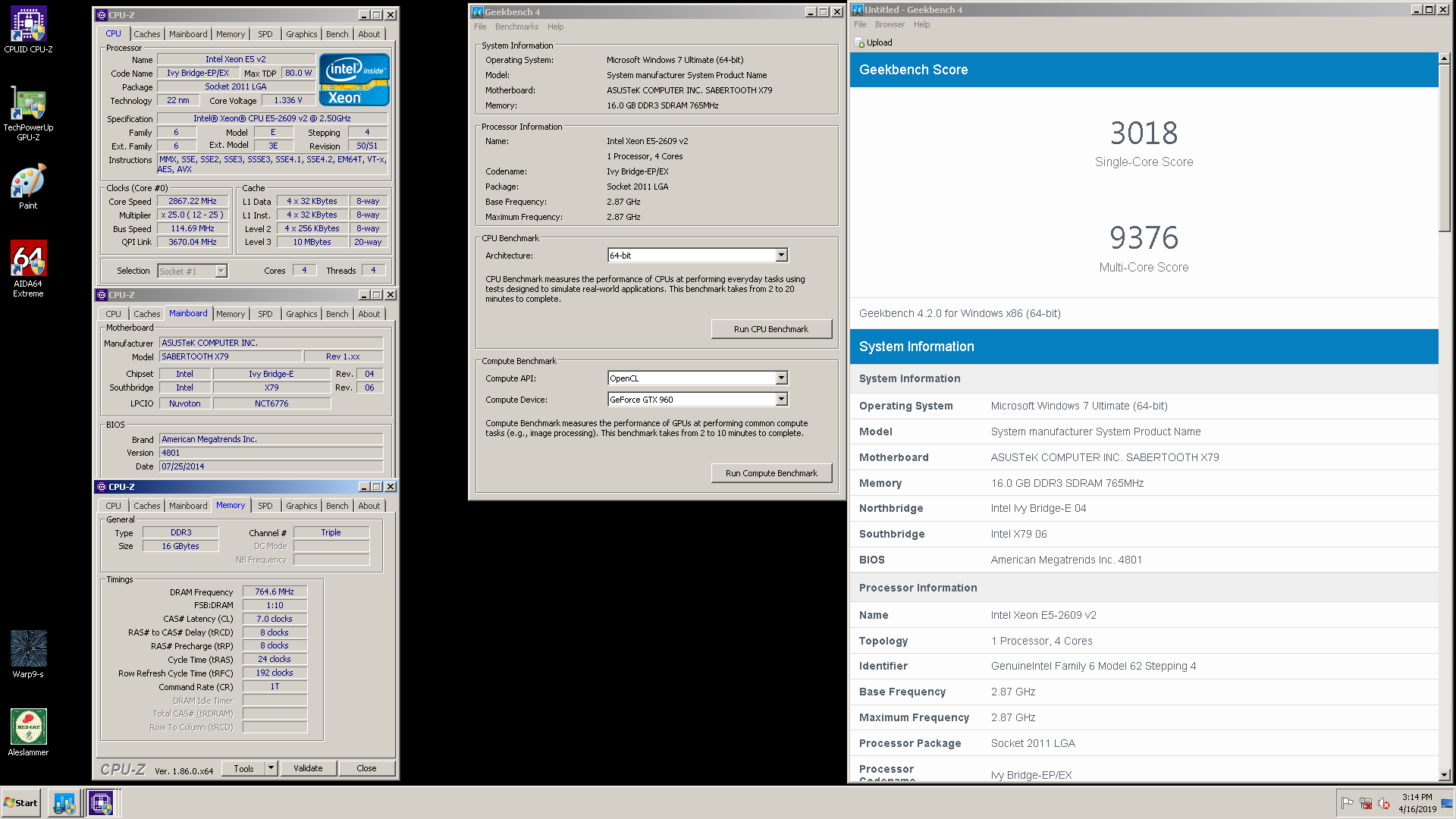Click Run CPU Benchmark button

point(771,329)
